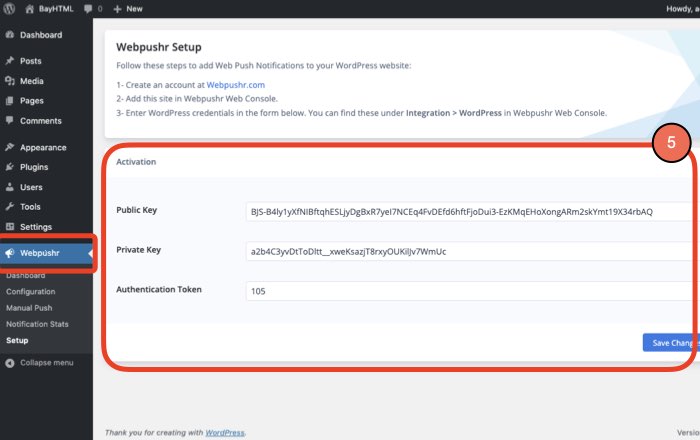
Task: Click the Media library icon
Action: [x=10, y=81]
